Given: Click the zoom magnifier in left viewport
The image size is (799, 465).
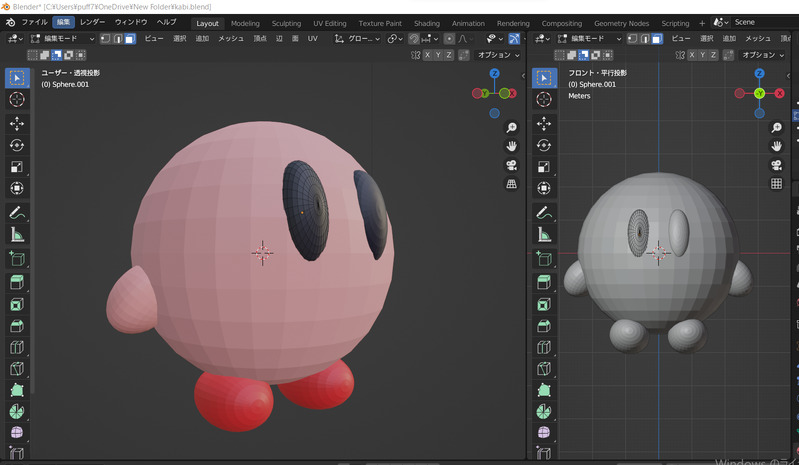Looking at the screenshot, I should [511, 128].
